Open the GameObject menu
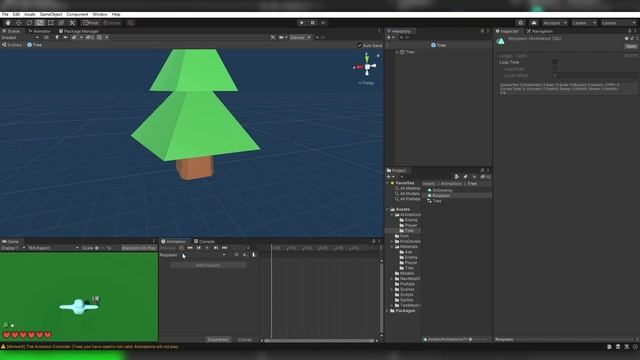 point(51,14)
